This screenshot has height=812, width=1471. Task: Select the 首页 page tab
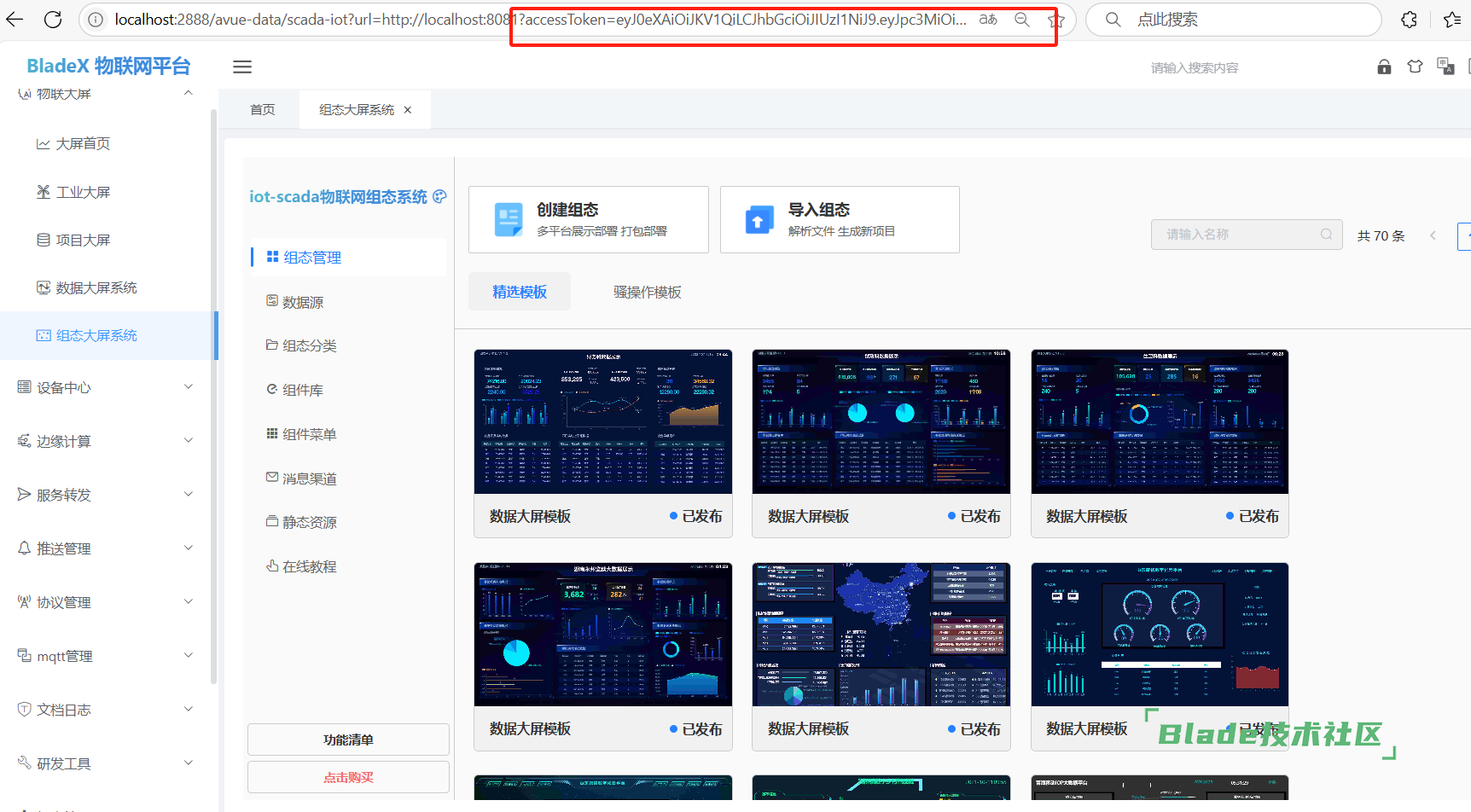[x=262, y=110]
